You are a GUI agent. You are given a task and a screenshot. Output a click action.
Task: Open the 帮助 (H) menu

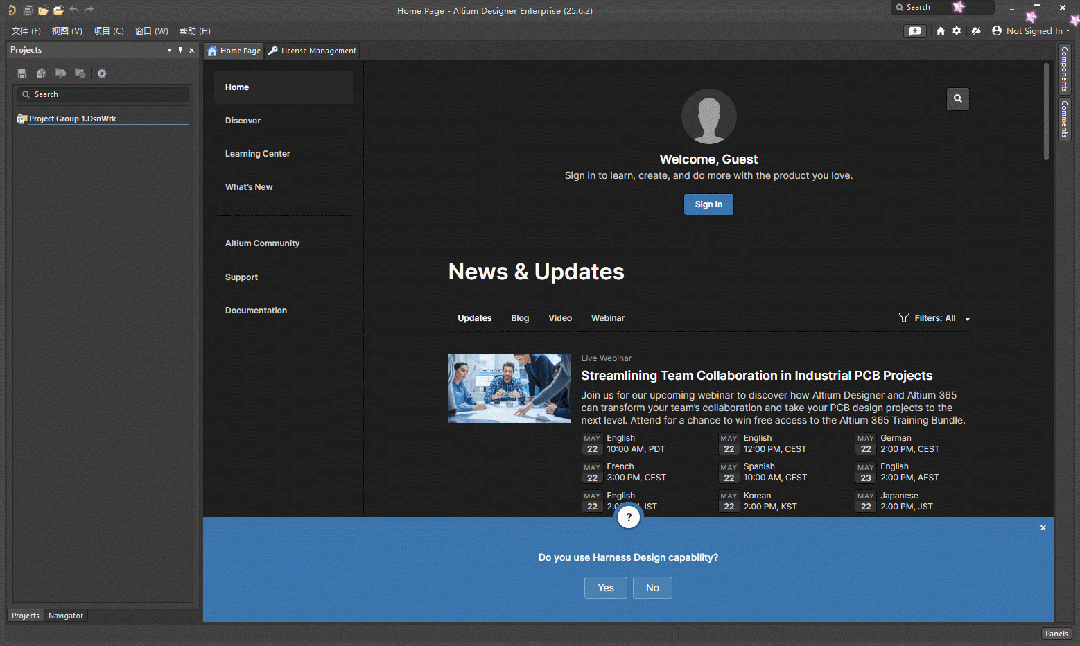(x=195, y=31)
